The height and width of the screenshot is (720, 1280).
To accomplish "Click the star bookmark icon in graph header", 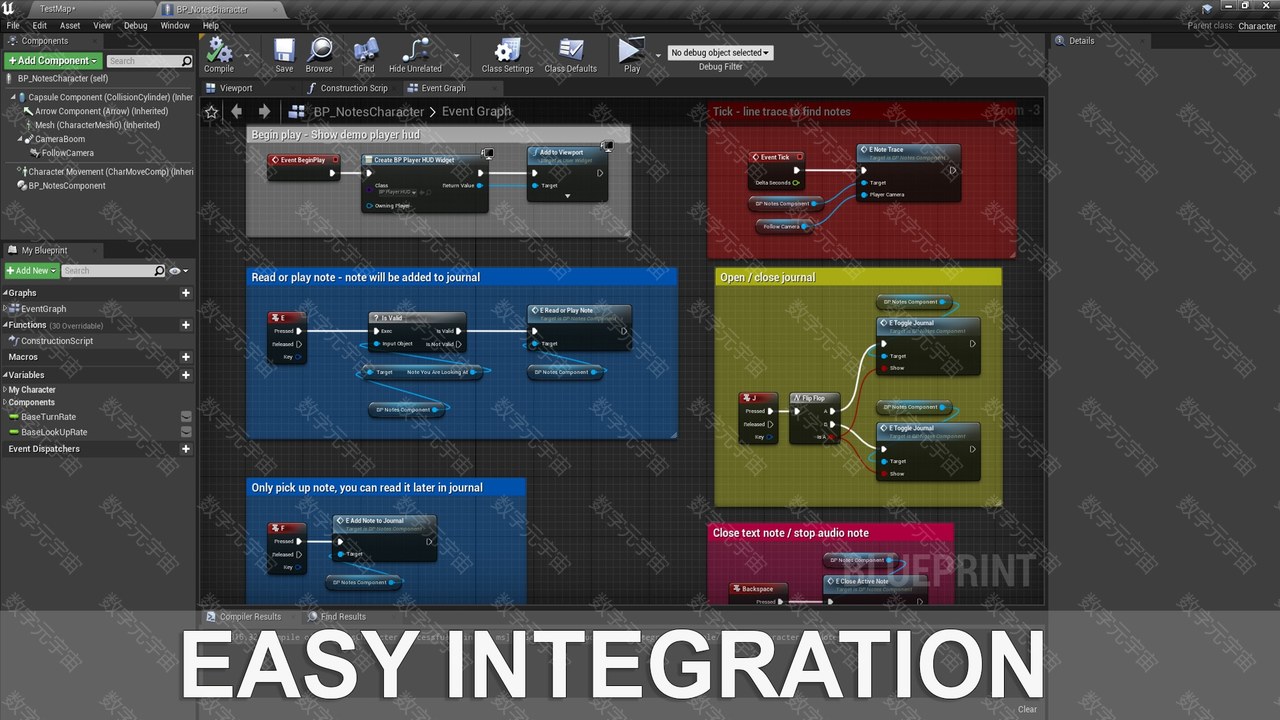I will click(211, 112).
